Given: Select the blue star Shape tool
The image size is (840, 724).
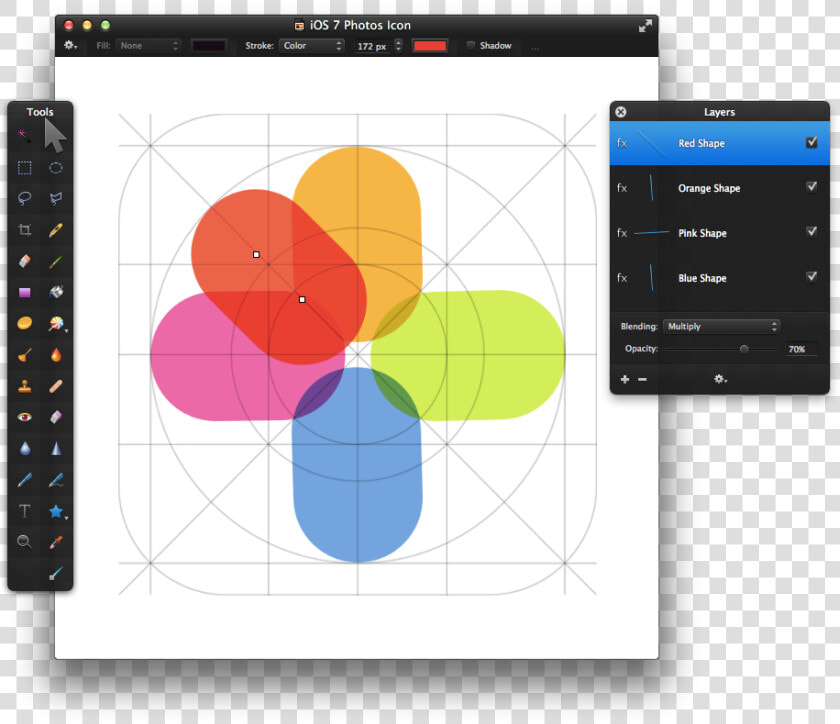Looking at the screenshot, I should click(x=56, y=511).
